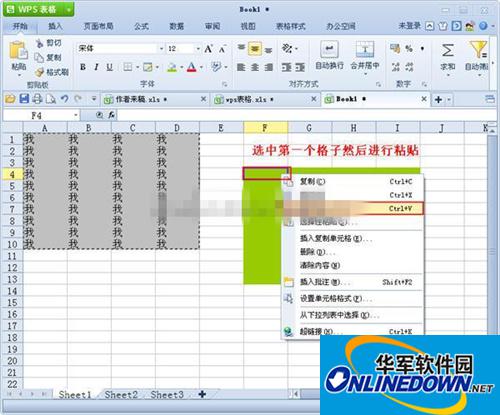This screenshot has width=500, height=415.
Task: Click the Print icon in quick toolbar
Action: tap(37, 99)
